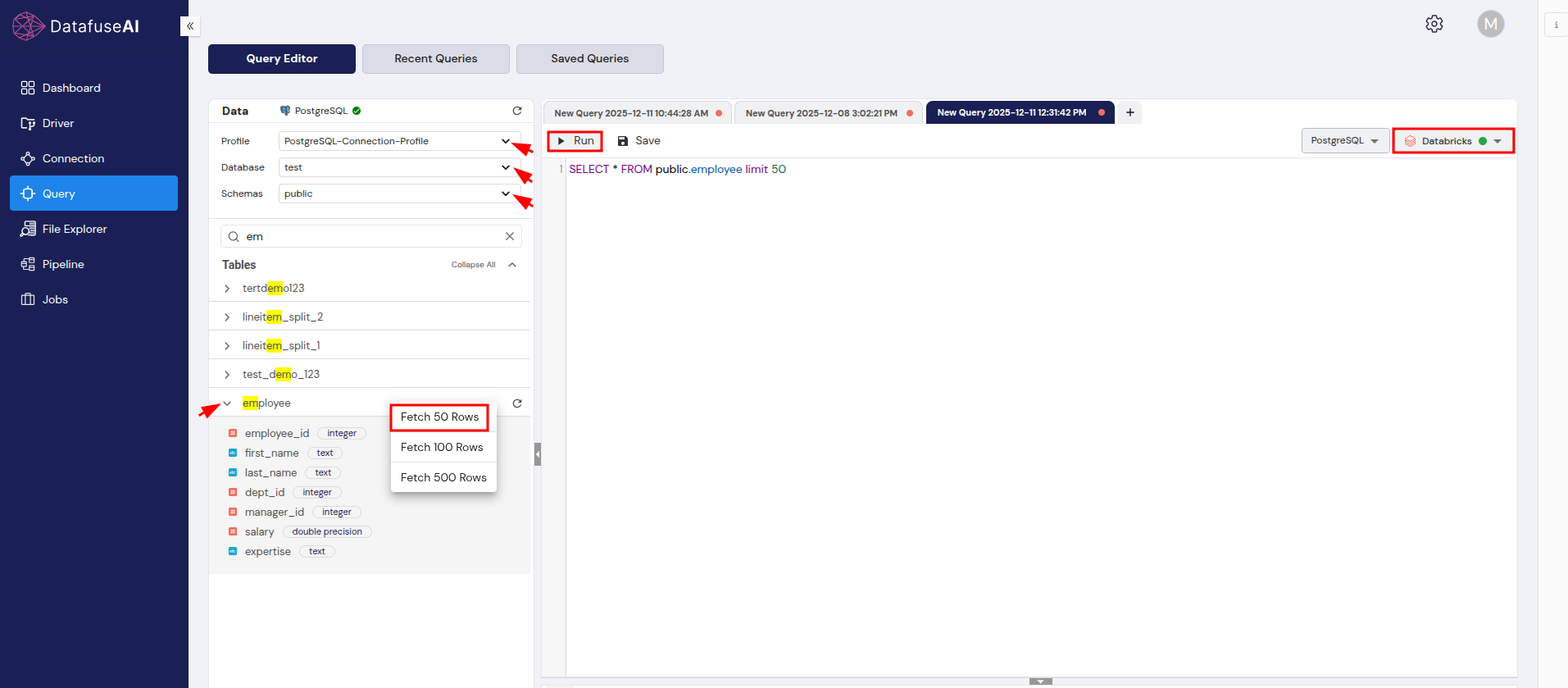Save the current query

639,141
